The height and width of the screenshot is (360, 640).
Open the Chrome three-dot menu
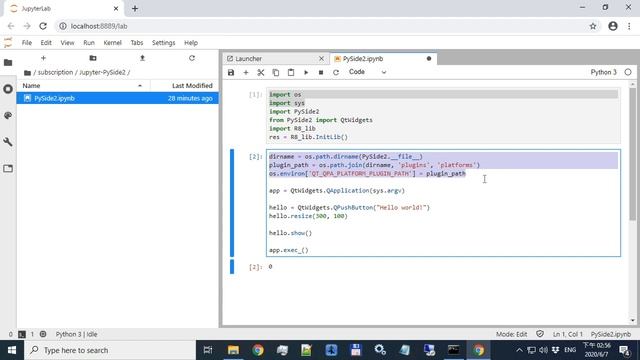(629, 26)
